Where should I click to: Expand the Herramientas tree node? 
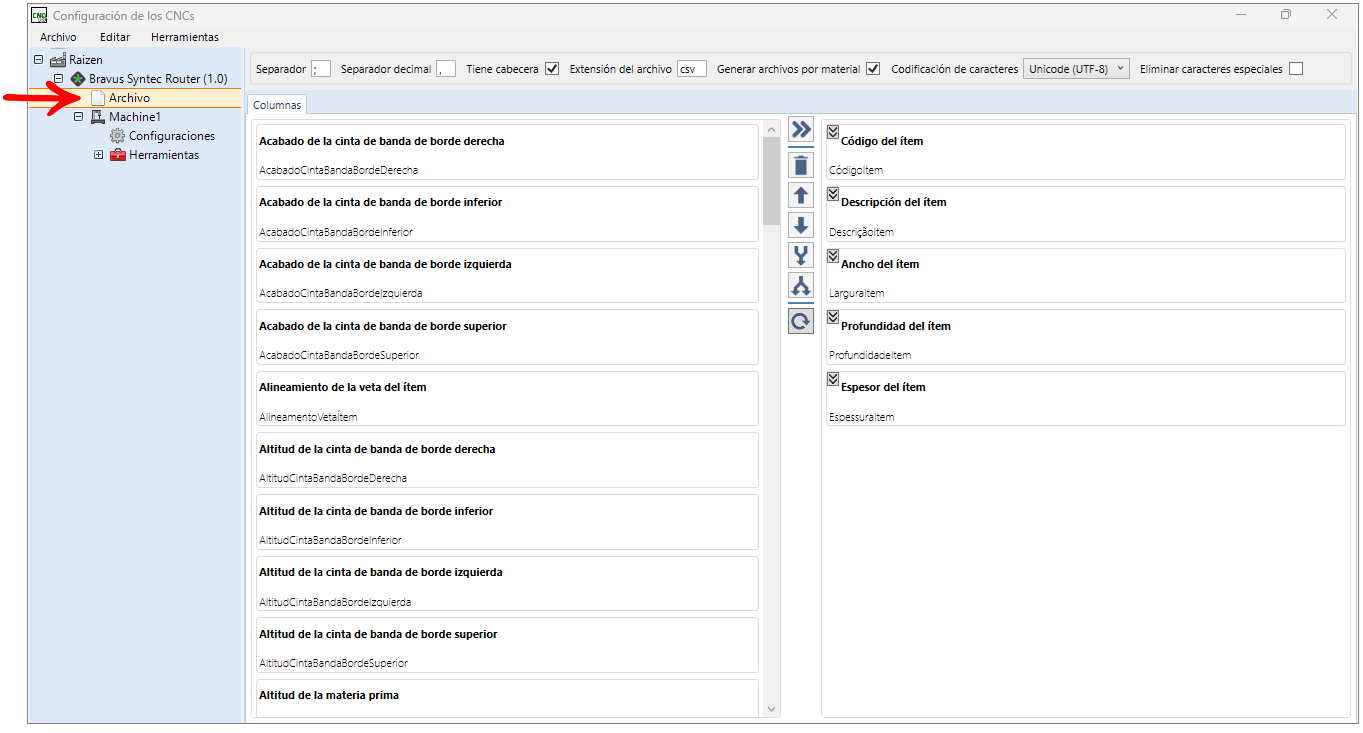[x=99, y=155]
